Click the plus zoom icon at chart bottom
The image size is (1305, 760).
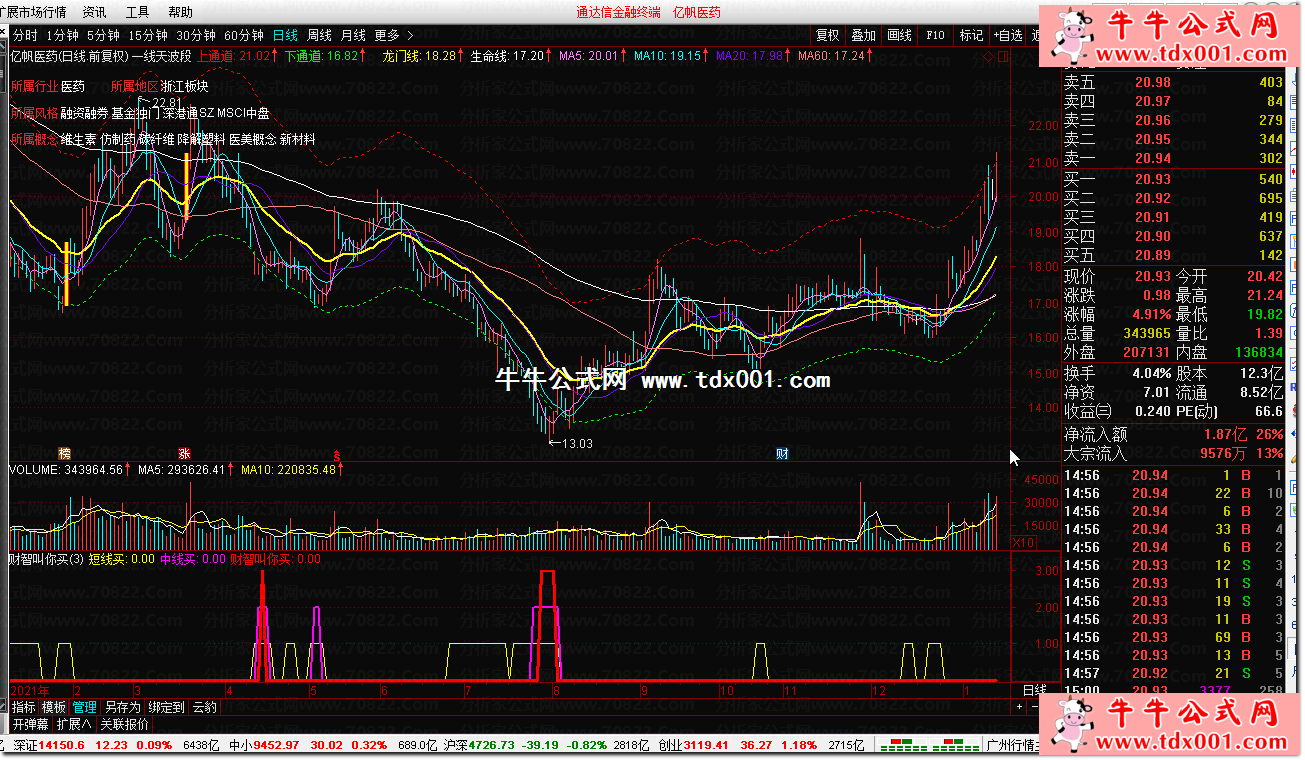click(1019, 707)
